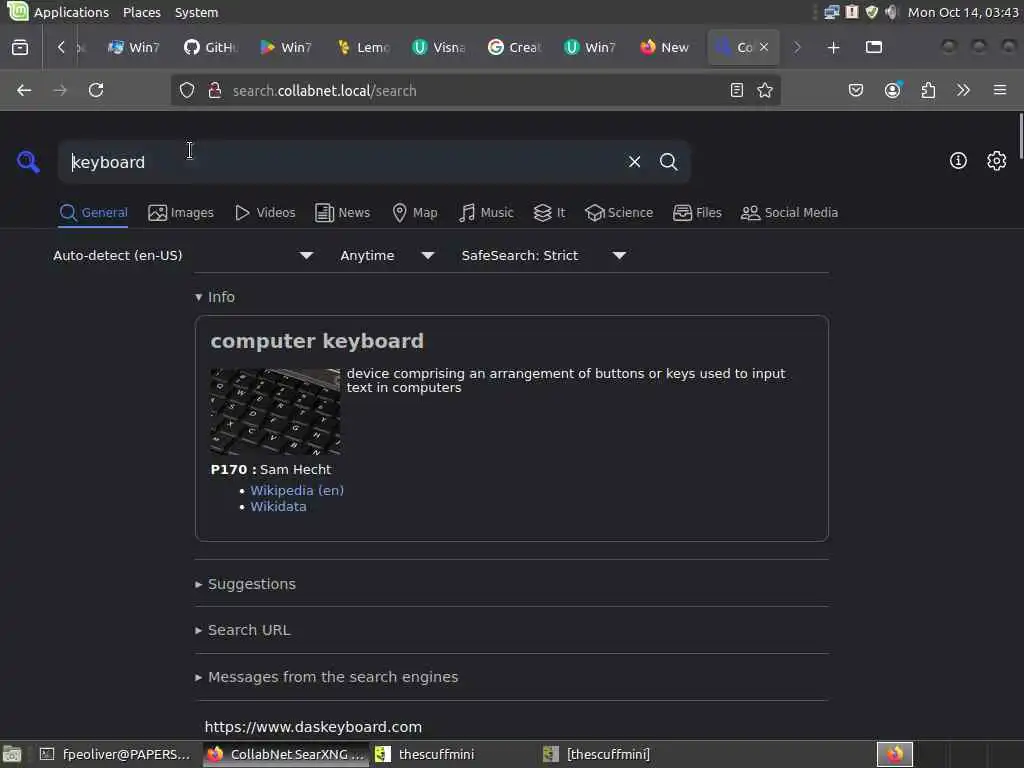Open the System menu
Screen dimensions: 1024x768
click(x=196, y=12)
